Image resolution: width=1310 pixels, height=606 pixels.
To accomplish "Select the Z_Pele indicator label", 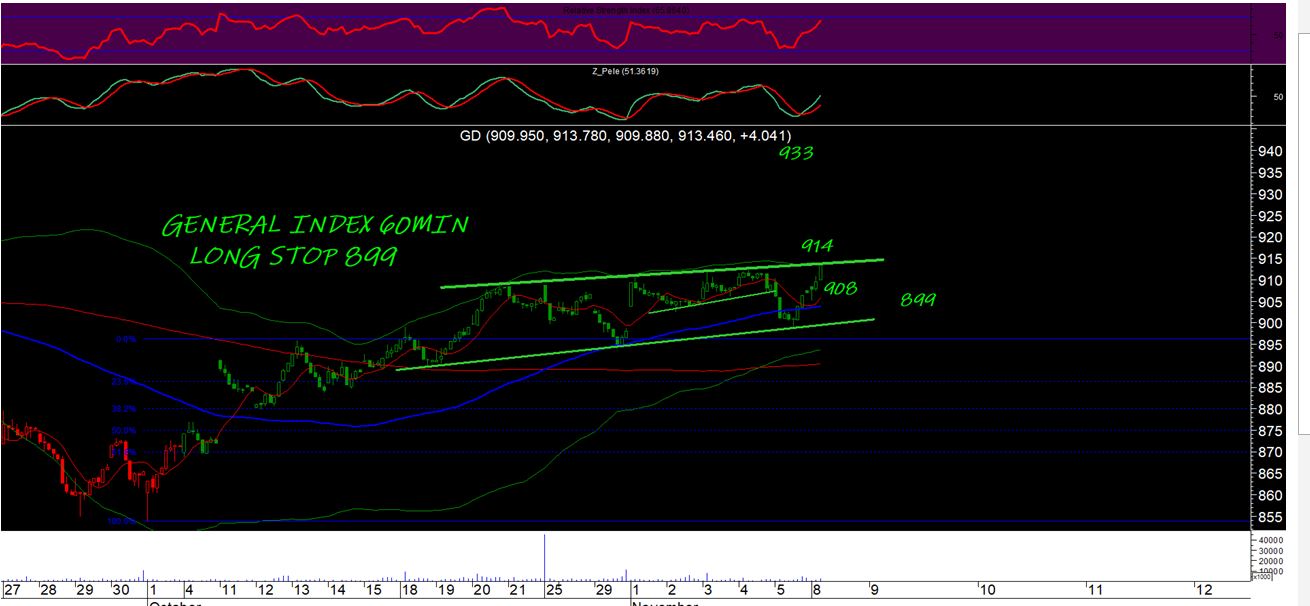I will 625,72.
